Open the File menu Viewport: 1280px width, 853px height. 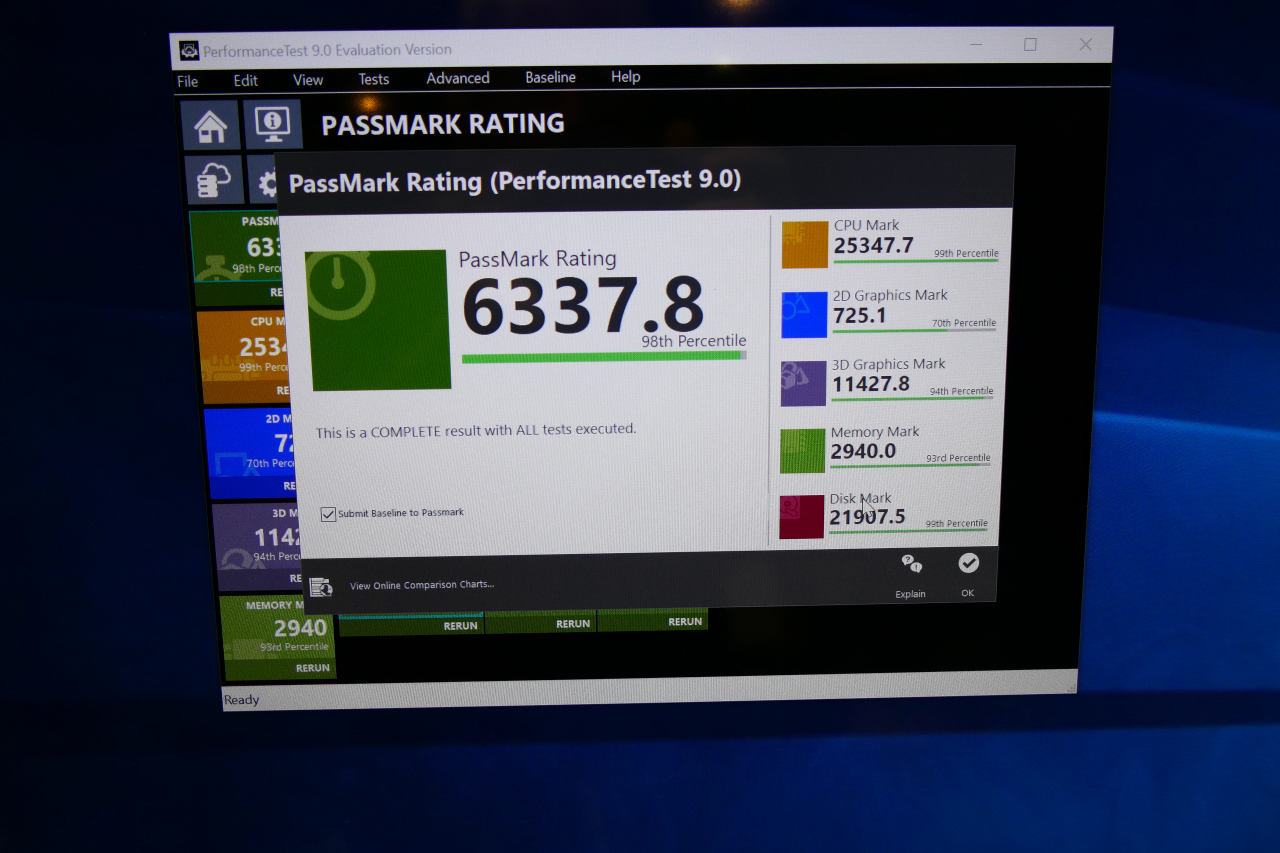188,82
